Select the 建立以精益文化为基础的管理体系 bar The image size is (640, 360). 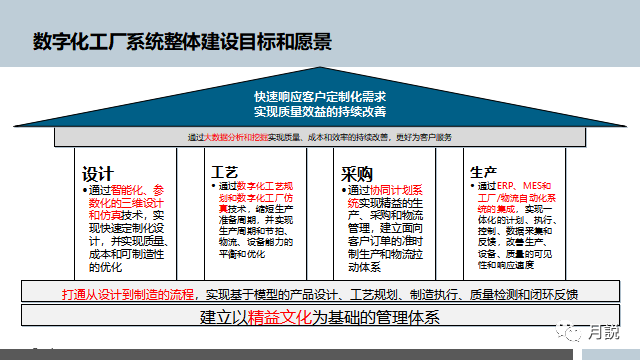coord(320,315)
